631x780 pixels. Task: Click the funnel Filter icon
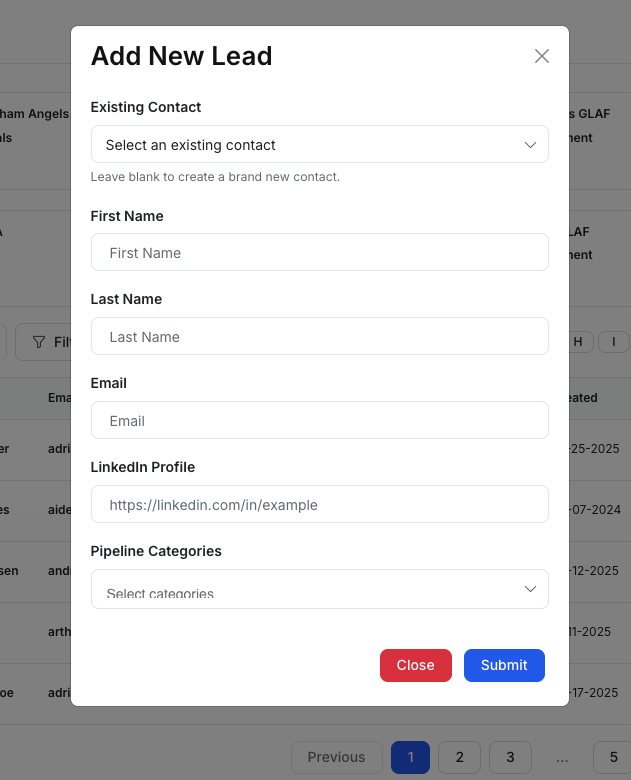39,342
